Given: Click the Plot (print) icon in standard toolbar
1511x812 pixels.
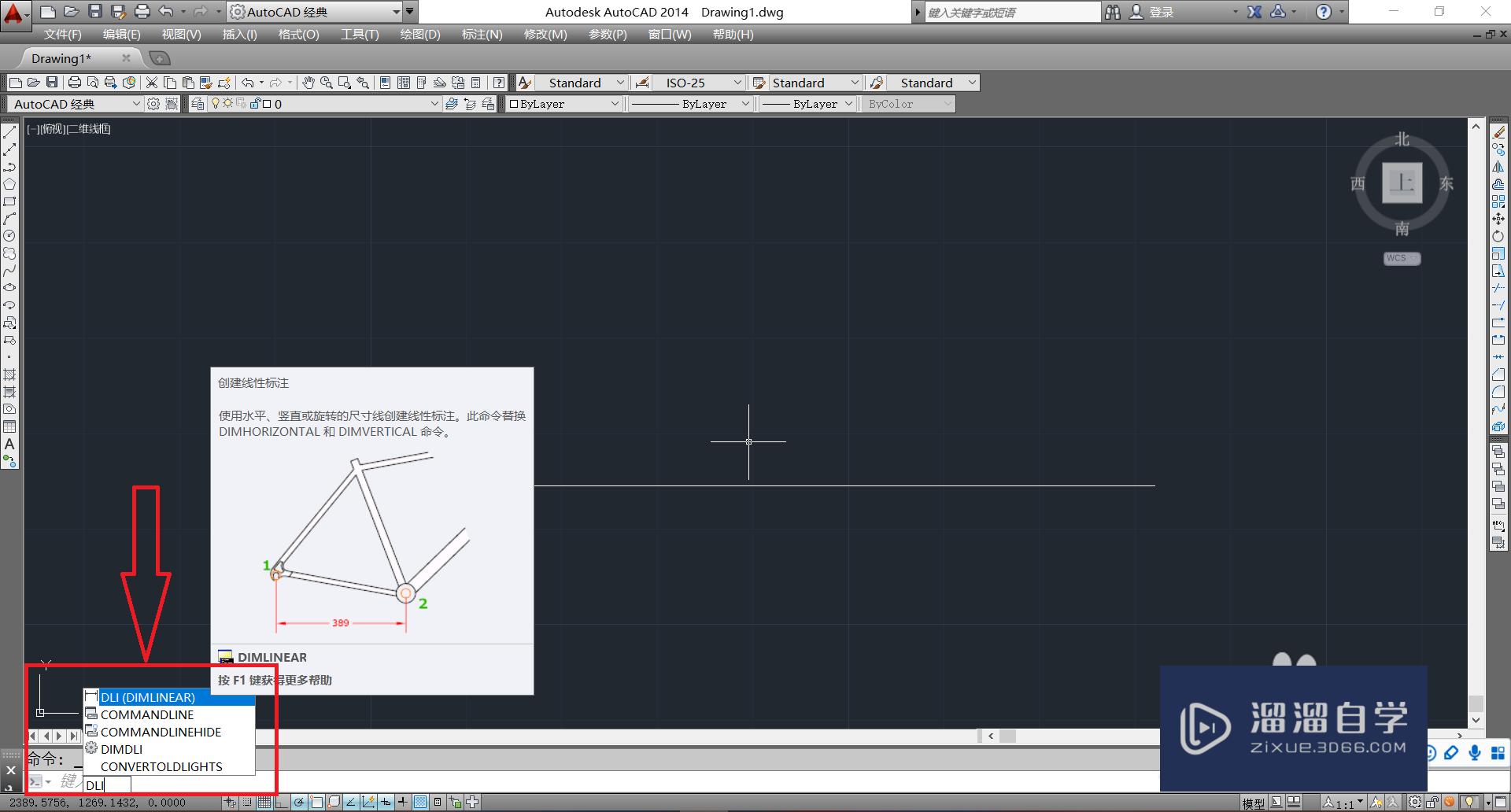Looking at the screenshot, I should pos(75,83).
